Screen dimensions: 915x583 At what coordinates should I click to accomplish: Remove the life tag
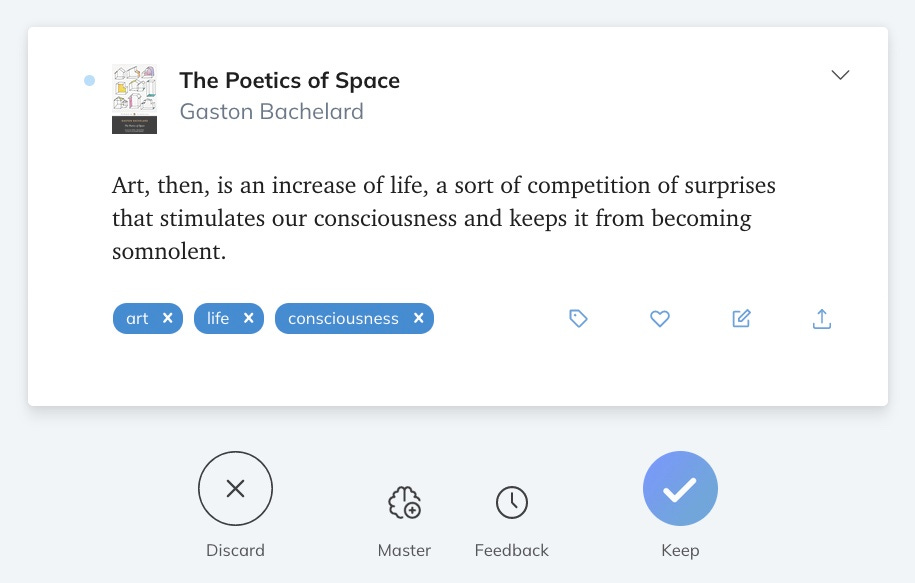(x=249, y=318)
